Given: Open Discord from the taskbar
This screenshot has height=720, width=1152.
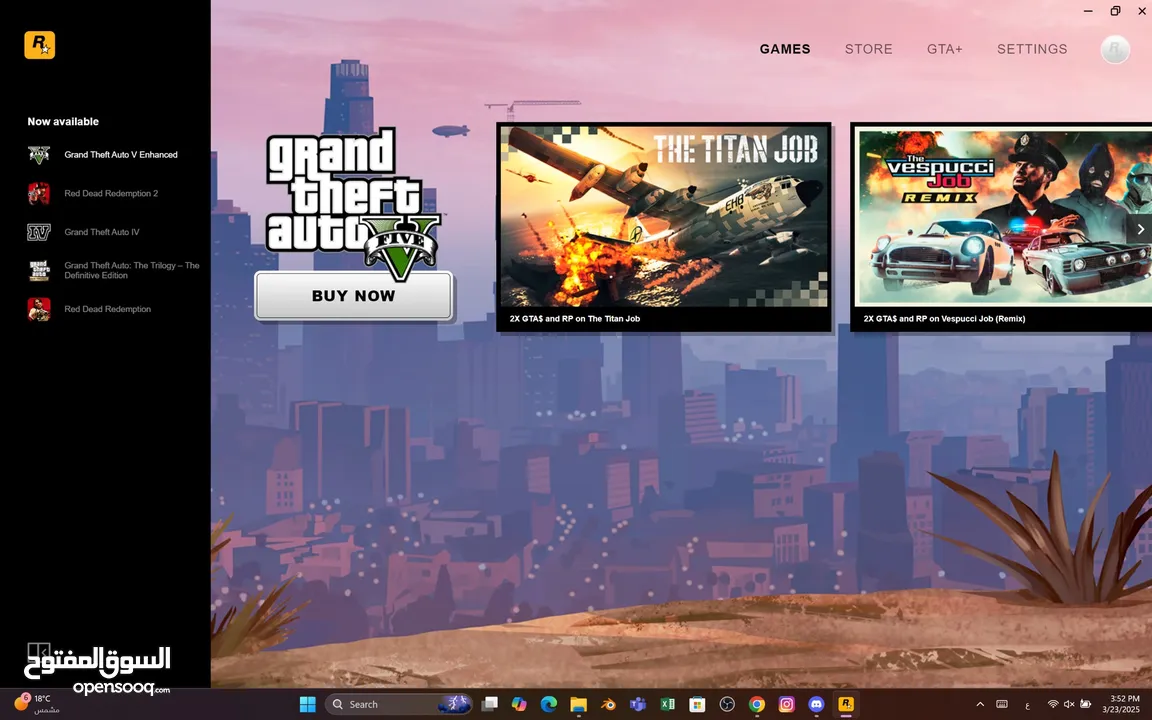Looking at the screenshot, I should point(816,705).
